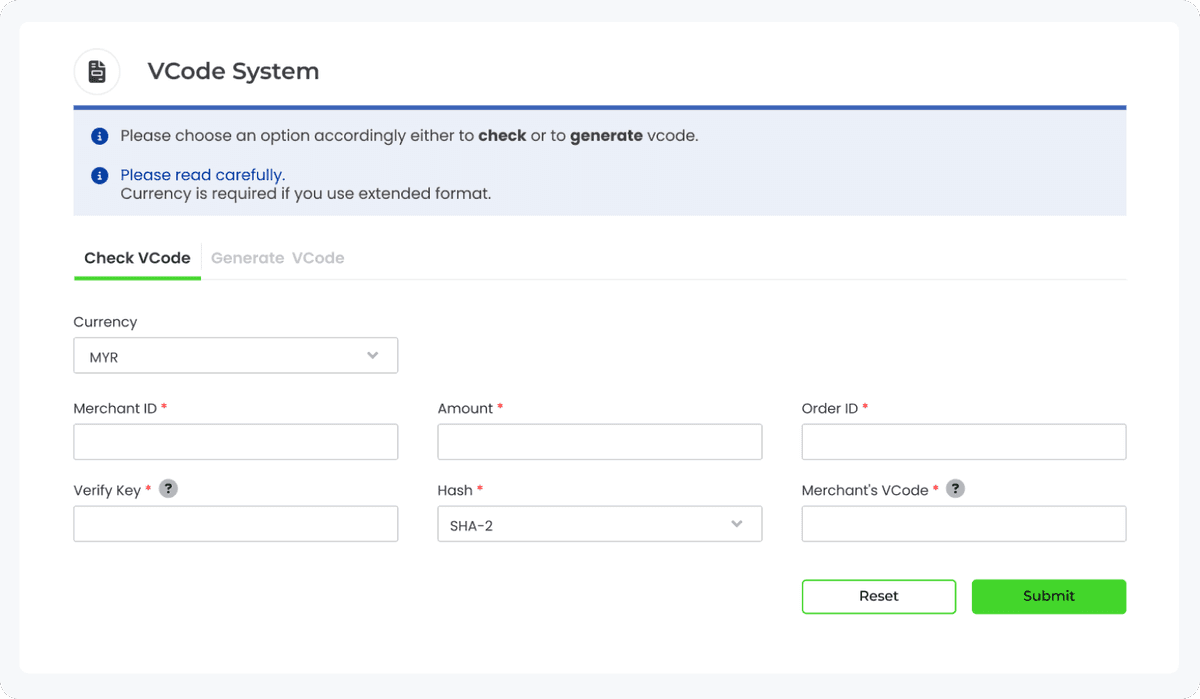Image resolution: width=1200 pixels, height=699 pixels.
Task: Click the chevron arrow on the Currency selector
Action: (372, 355)
